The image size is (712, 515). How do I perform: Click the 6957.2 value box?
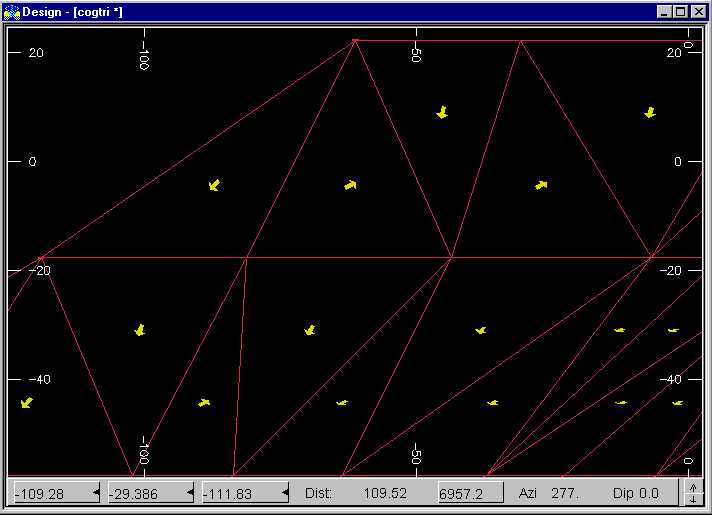click(473, 493)
